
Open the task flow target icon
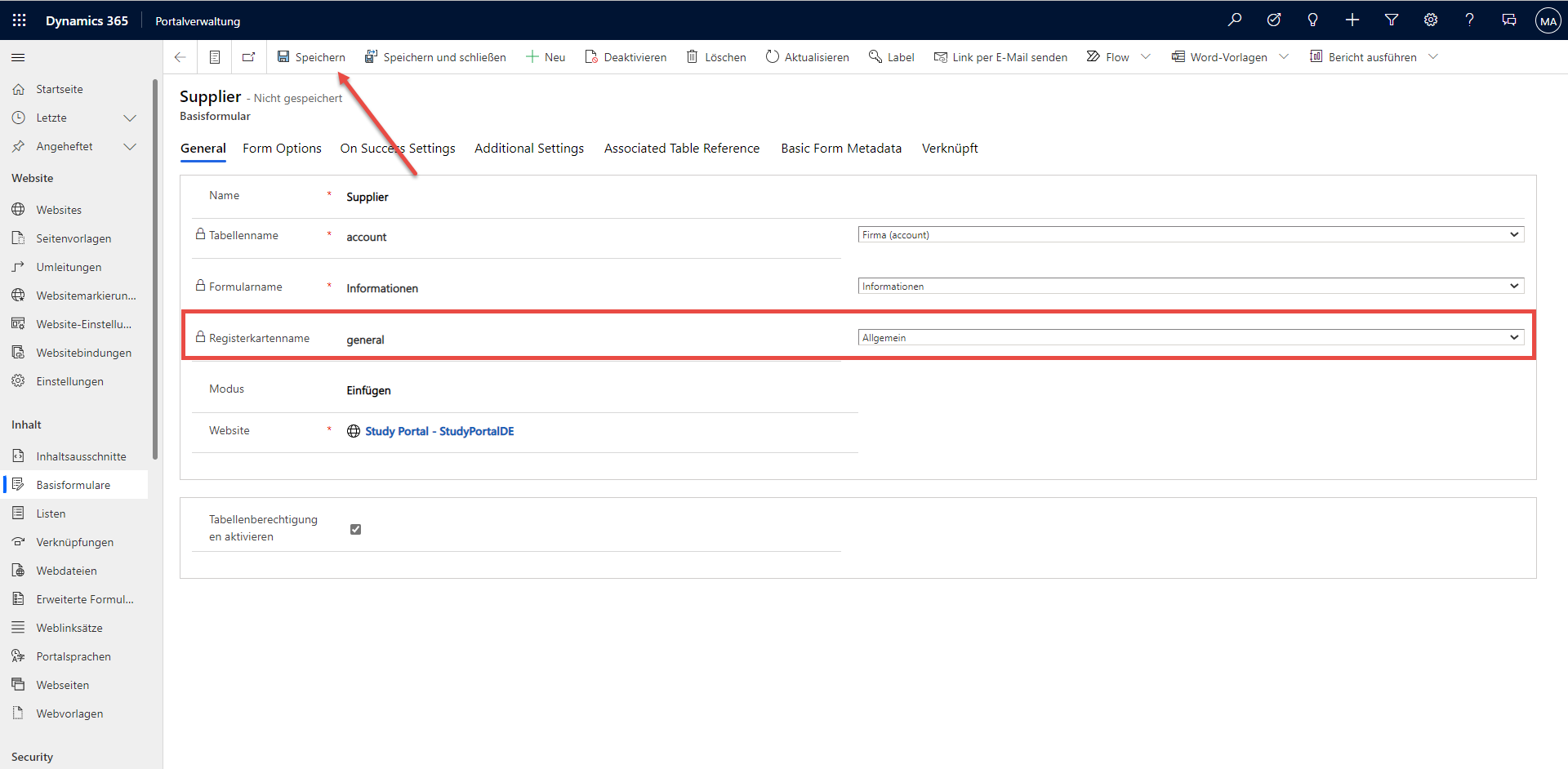1274,20
